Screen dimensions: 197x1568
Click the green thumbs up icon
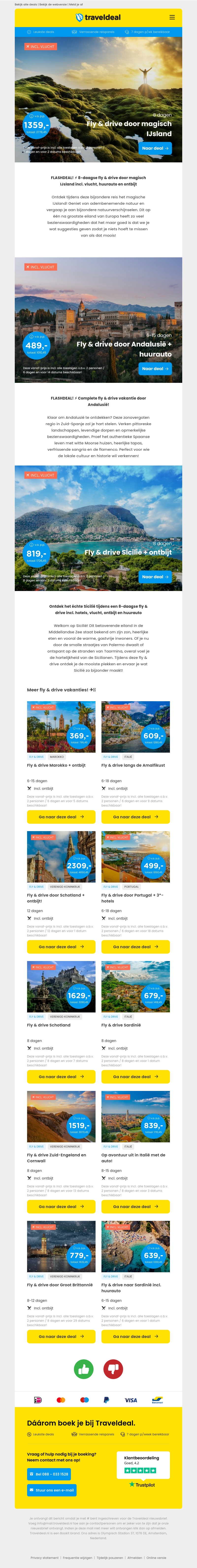[x=83, y=1369]
